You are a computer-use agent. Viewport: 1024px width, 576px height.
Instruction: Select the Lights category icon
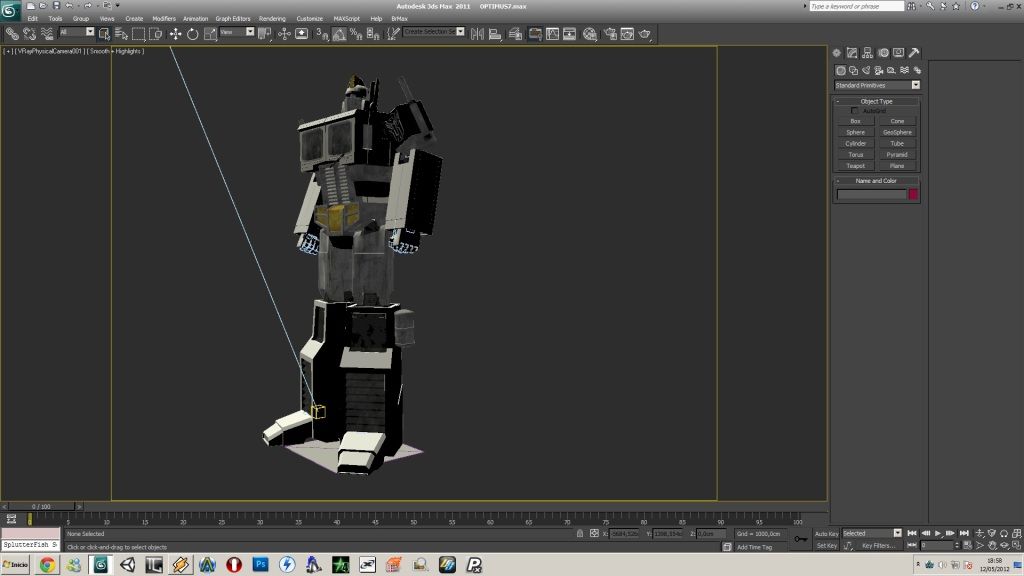tap(866, 71)
